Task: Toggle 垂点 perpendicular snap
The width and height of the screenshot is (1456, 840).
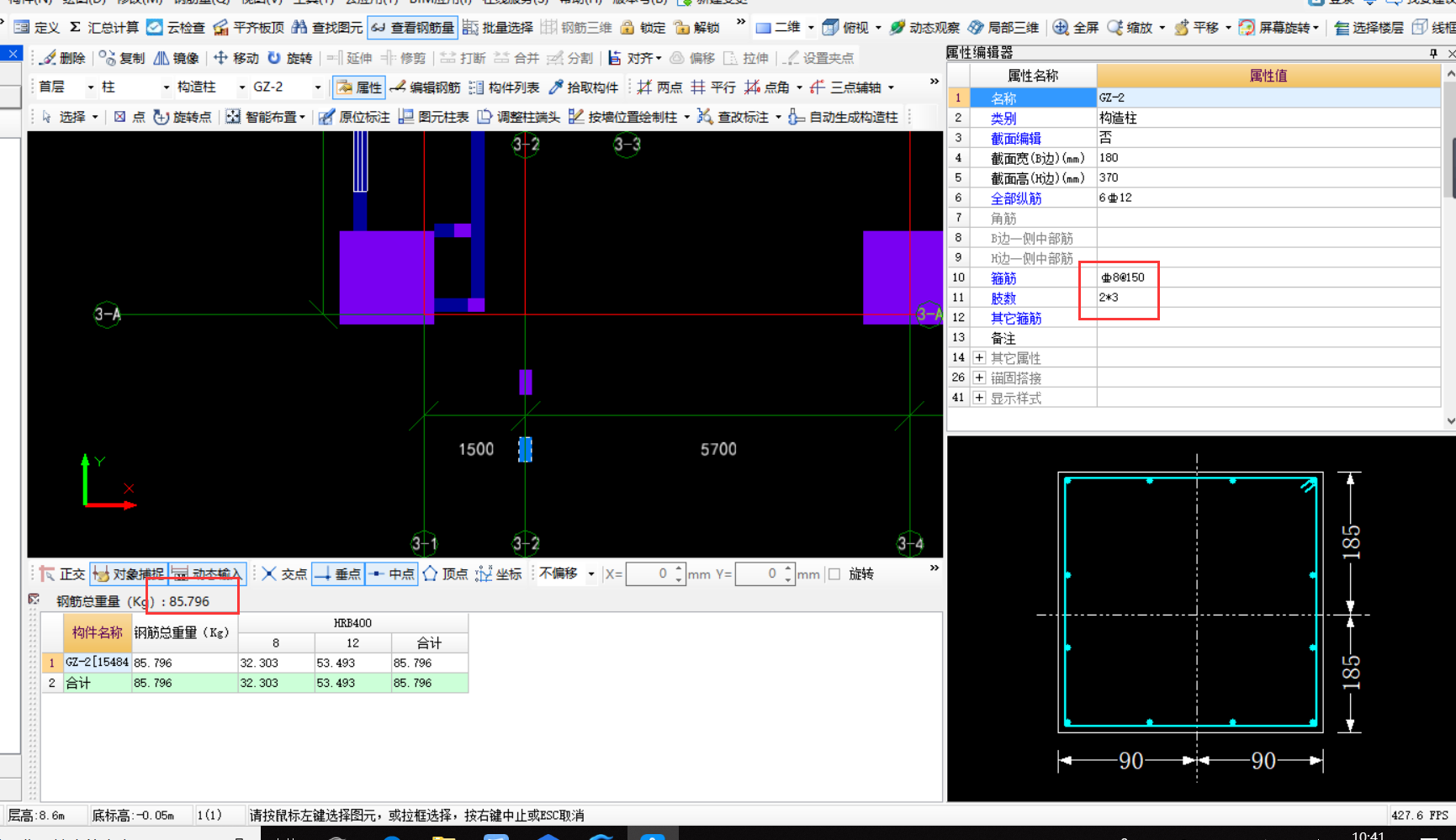Action: point(337,573)
